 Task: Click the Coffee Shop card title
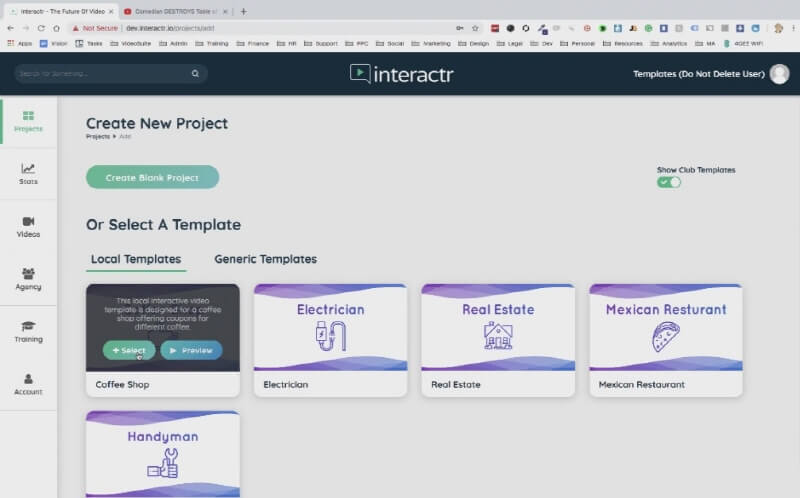pos(122,385)
